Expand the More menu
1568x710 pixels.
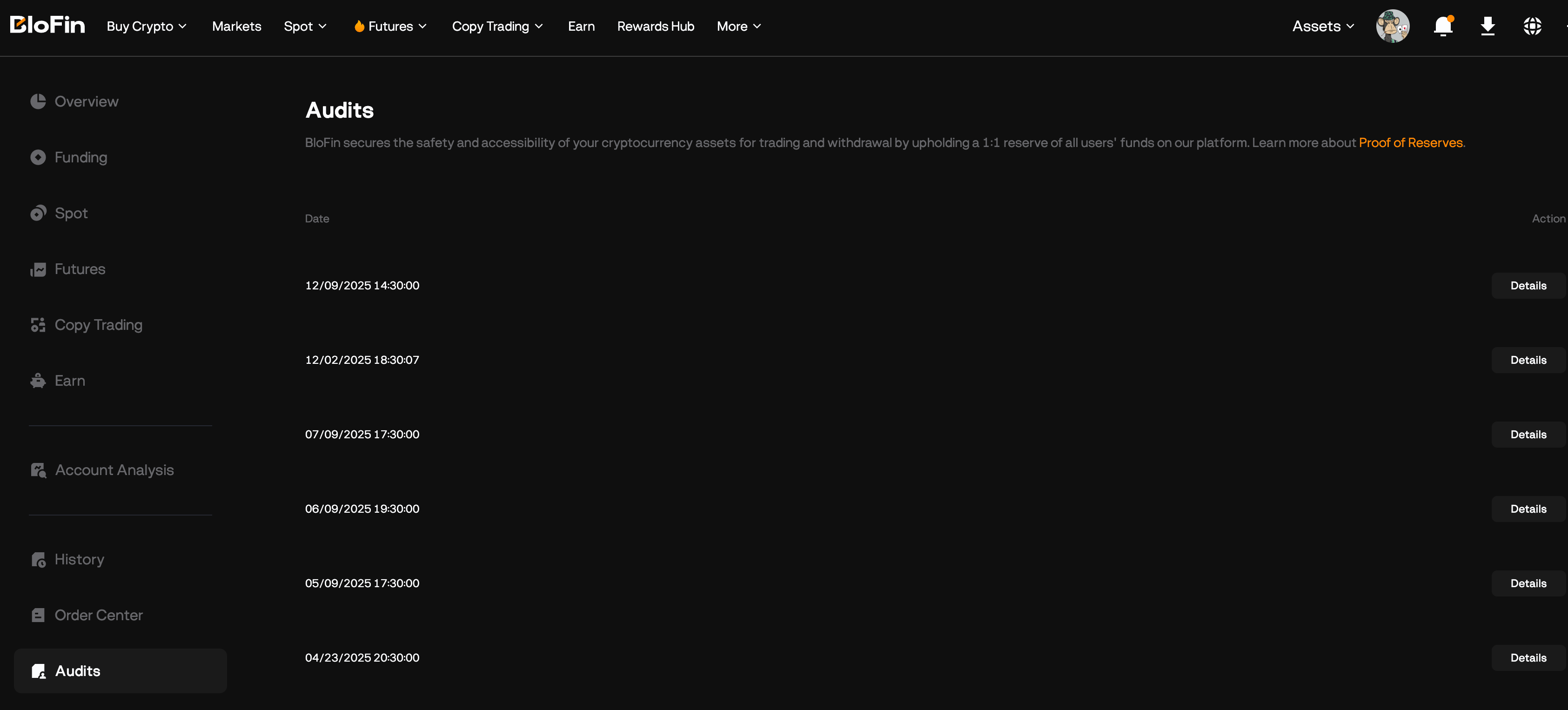(738, 26)
